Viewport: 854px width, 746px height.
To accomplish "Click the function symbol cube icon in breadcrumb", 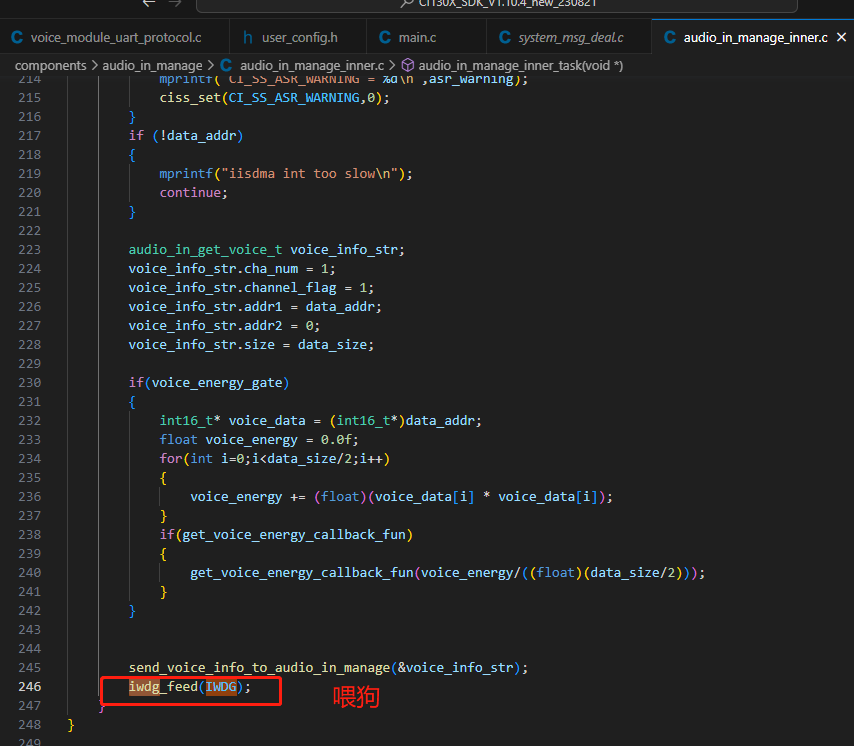I will point(407,65).
